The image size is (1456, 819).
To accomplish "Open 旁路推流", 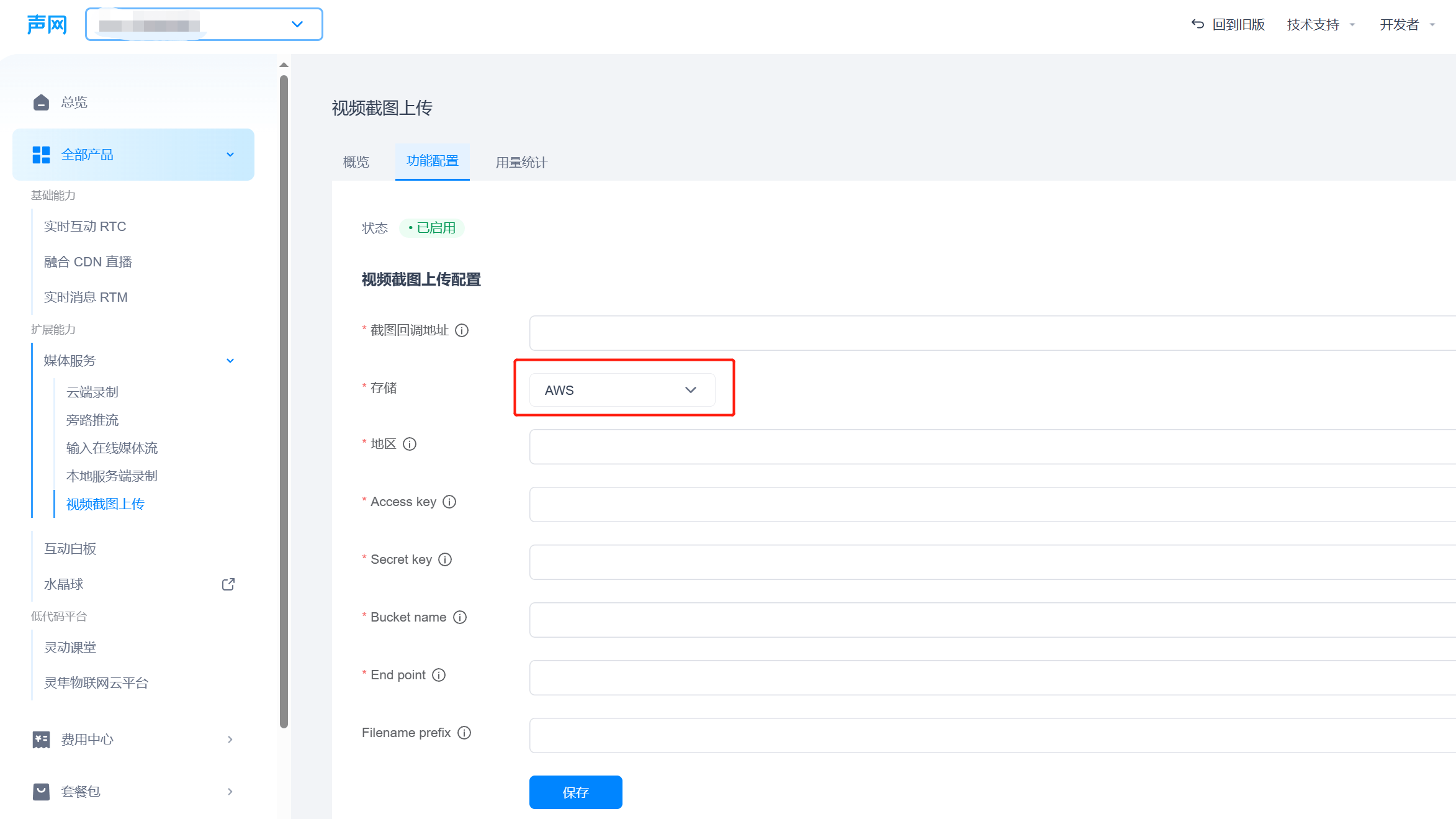I will tap(92, 420).
